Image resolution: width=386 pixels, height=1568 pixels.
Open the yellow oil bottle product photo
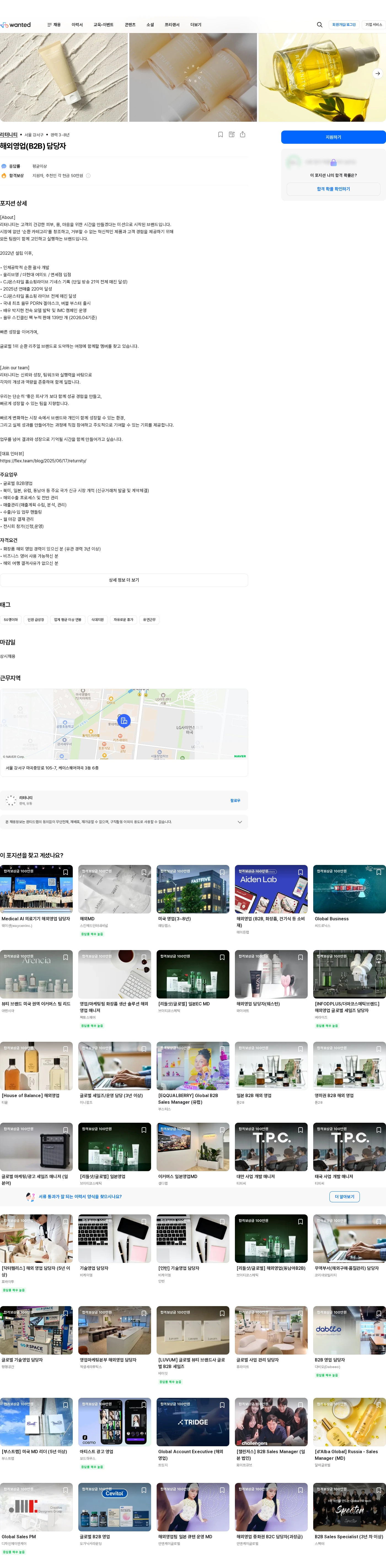coord(322,77)
